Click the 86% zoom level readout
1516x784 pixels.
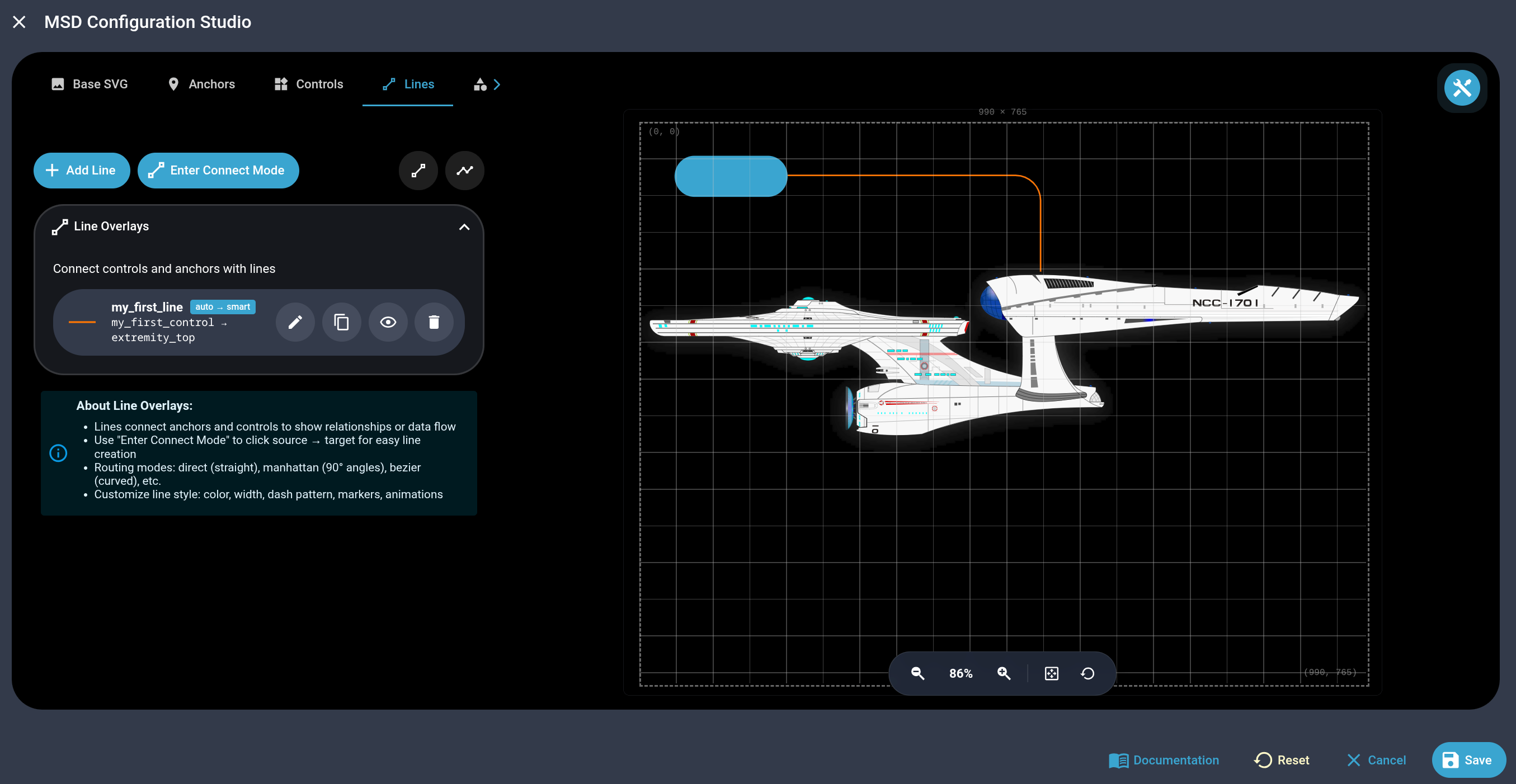coord(961,674)
